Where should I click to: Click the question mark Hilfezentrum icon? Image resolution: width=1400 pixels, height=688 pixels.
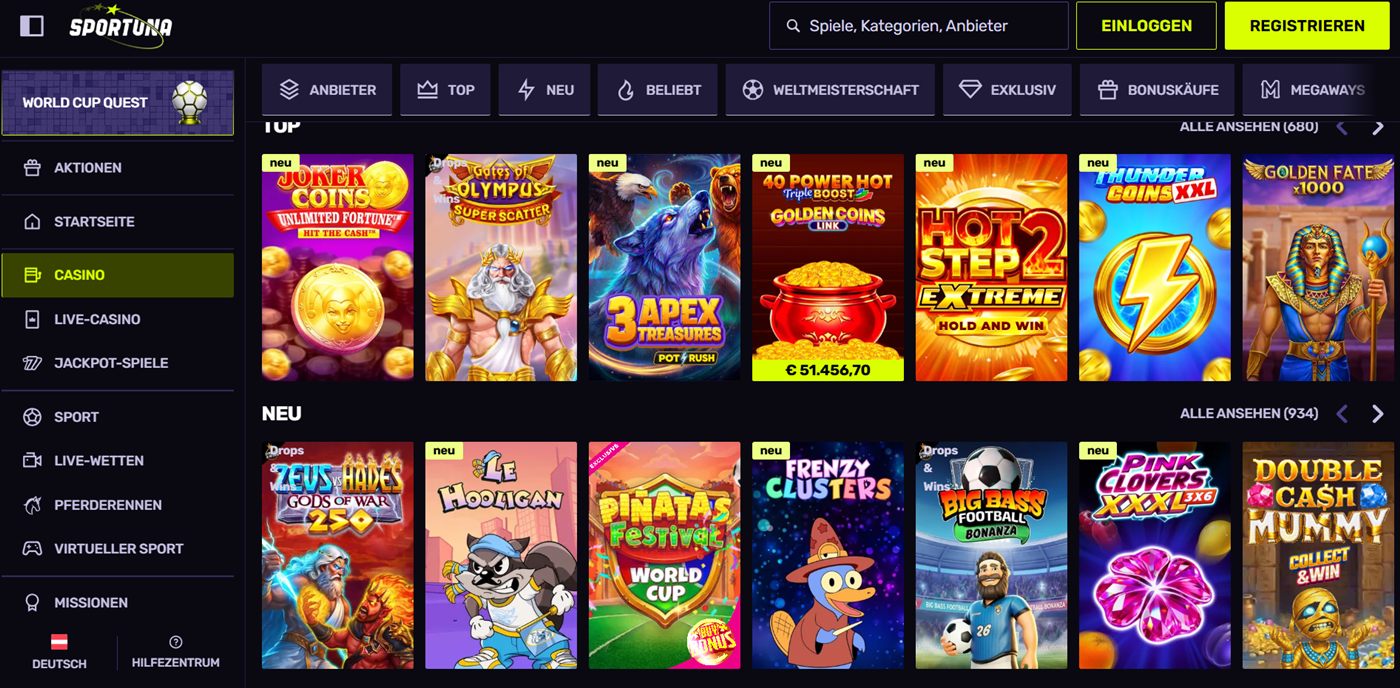tap(176, 642)
